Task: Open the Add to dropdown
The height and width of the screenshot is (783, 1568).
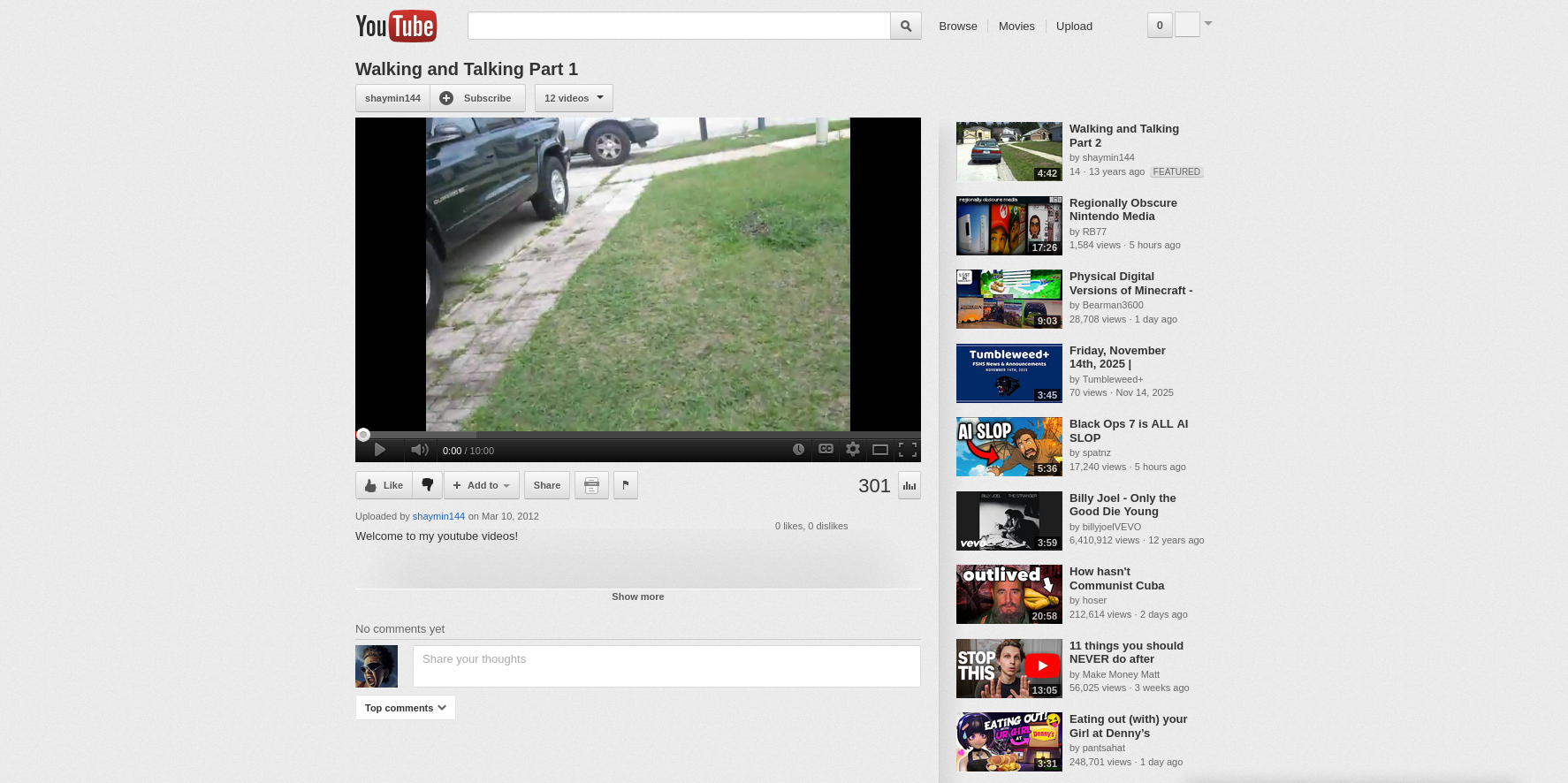Action: [x=482, y=485]
